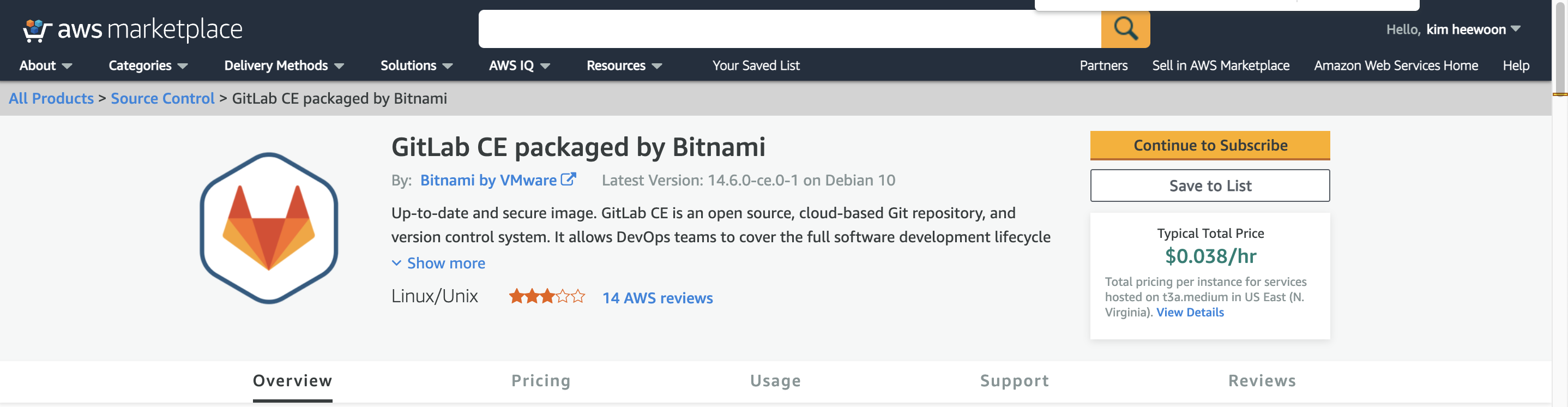Expand description with Show more
The width and height of the screenshot is (1568, 407).
[438, 263]
